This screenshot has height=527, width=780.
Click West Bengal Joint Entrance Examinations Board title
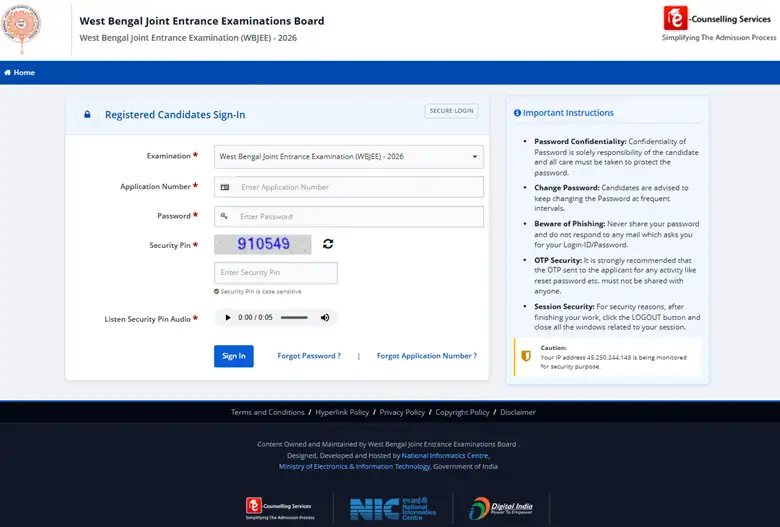[x=202, y=21]
